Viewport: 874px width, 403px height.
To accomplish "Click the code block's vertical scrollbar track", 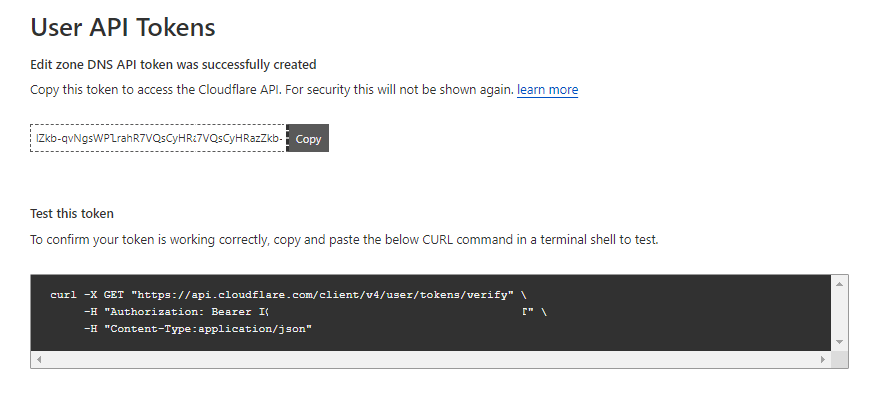I will tap(839, 312).
